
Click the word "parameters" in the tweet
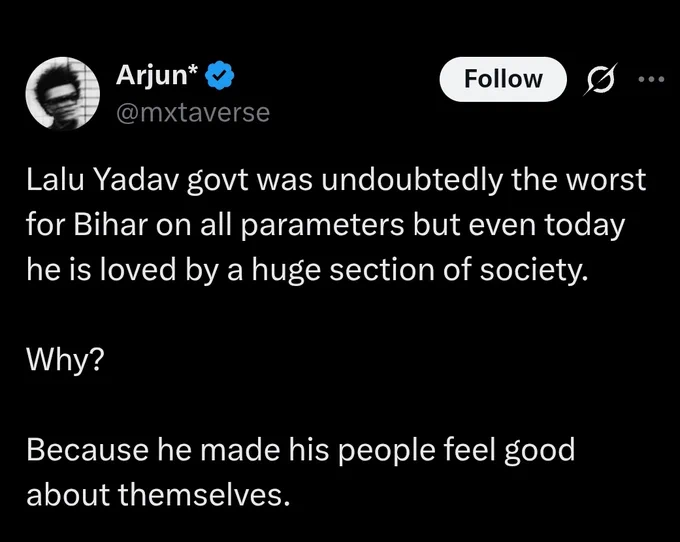(x=322, y=225)
